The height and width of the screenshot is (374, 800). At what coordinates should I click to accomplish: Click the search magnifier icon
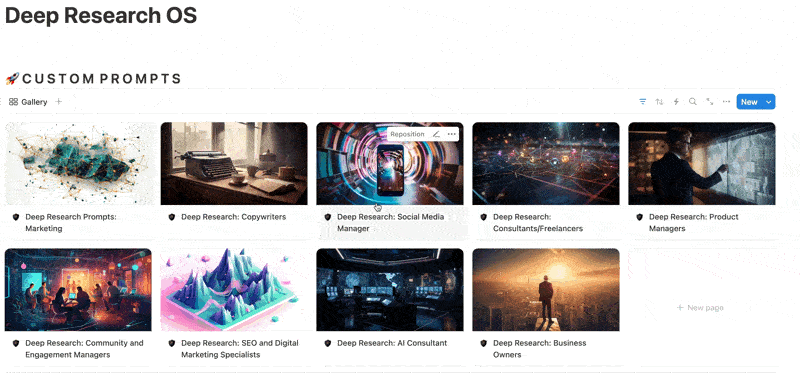tap(692, 102)
